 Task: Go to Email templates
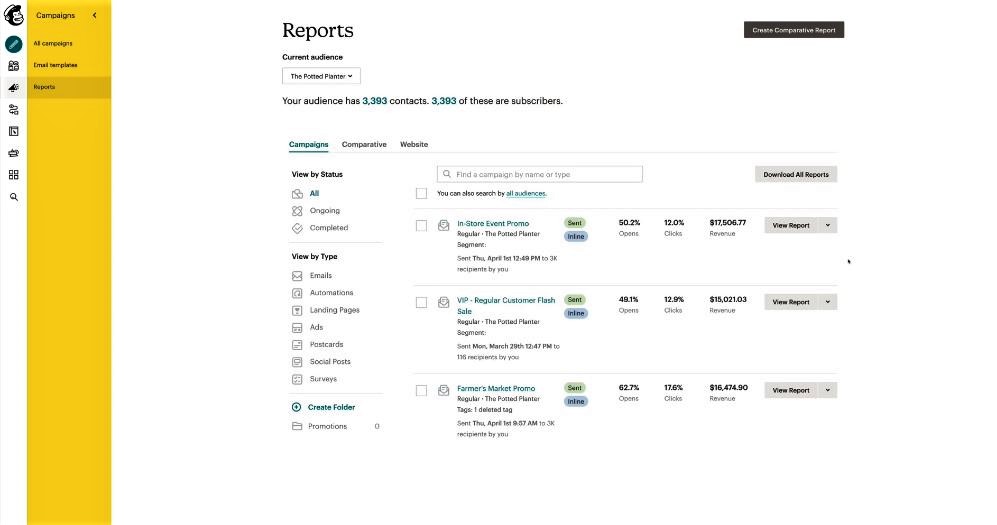pos(55,65)
